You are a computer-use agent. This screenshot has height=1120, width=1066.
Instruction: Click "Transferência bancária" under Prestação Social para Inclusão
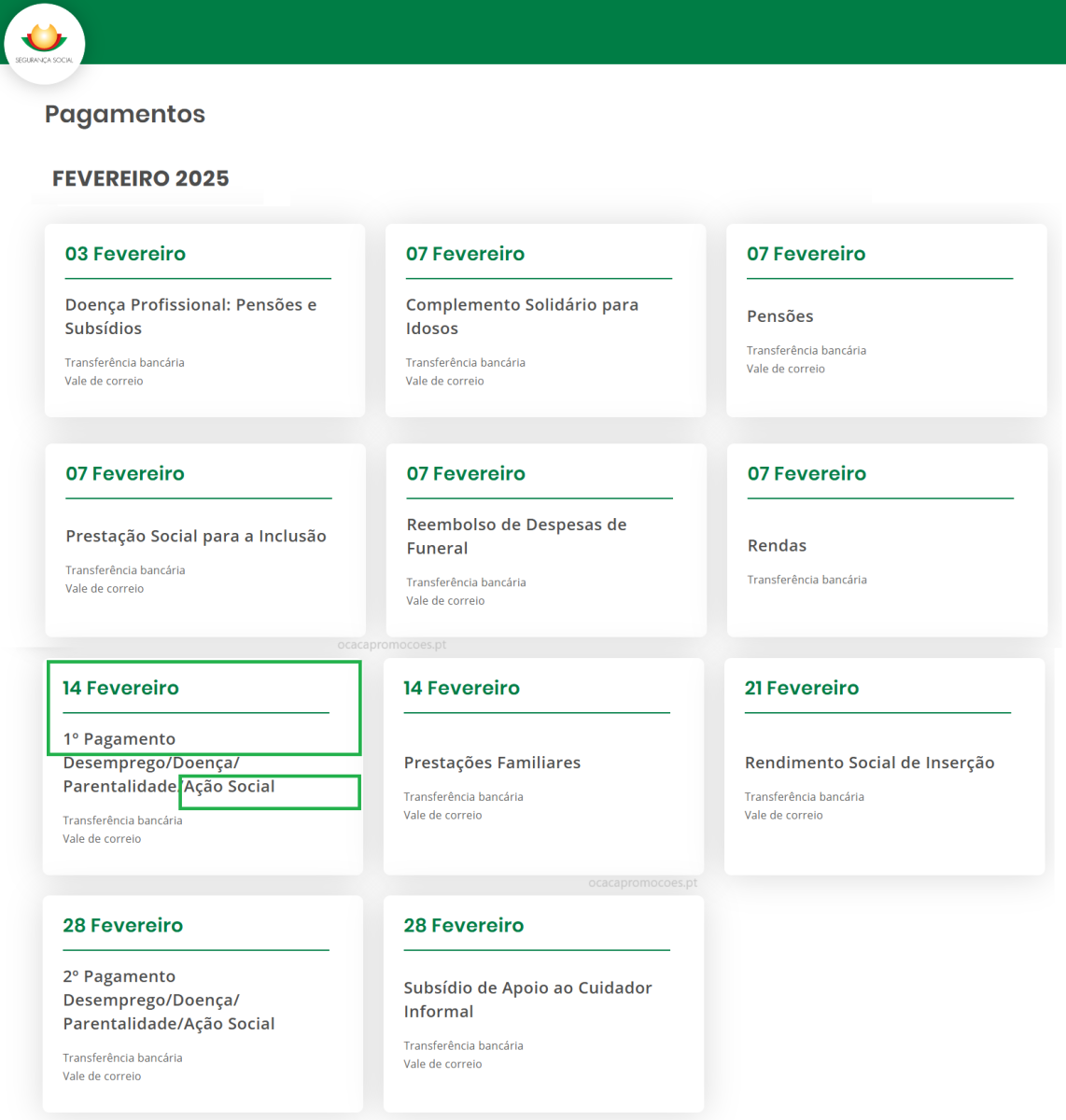125,570
